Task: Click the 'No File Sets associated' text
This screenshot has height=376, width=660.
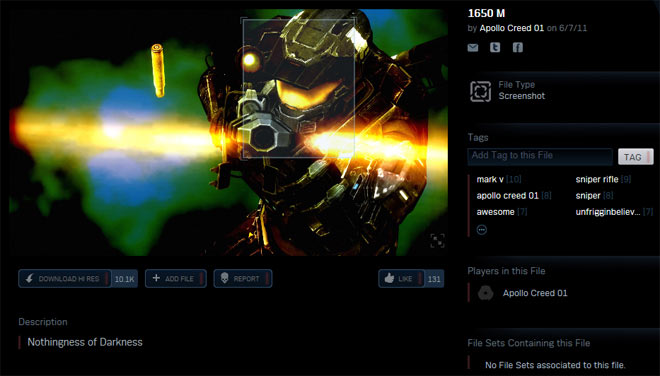Action: coord(555,365)
